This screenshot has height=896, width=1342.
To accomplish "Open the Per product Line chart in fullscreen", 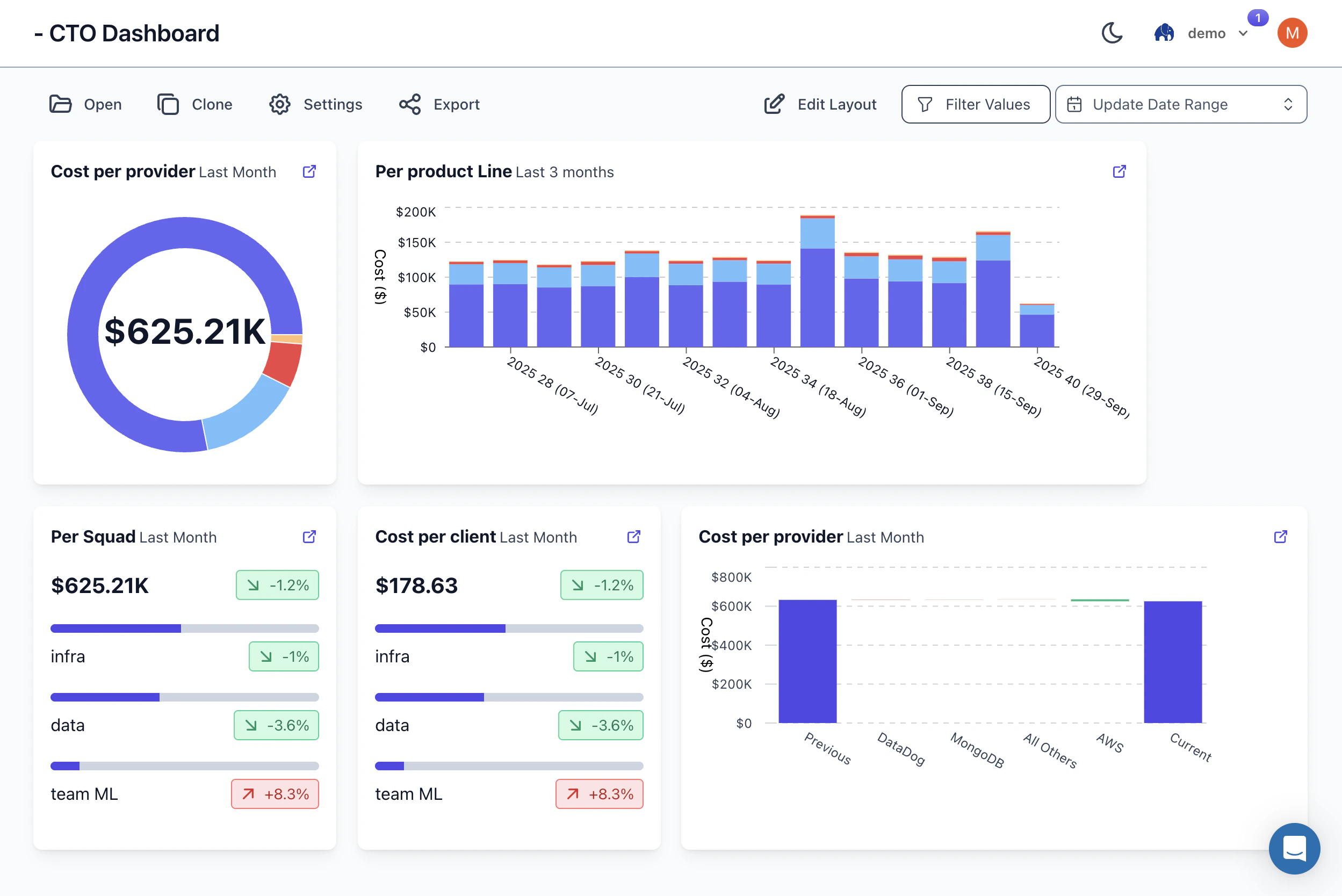I will pyautogui.click(x=1119, y=171).
